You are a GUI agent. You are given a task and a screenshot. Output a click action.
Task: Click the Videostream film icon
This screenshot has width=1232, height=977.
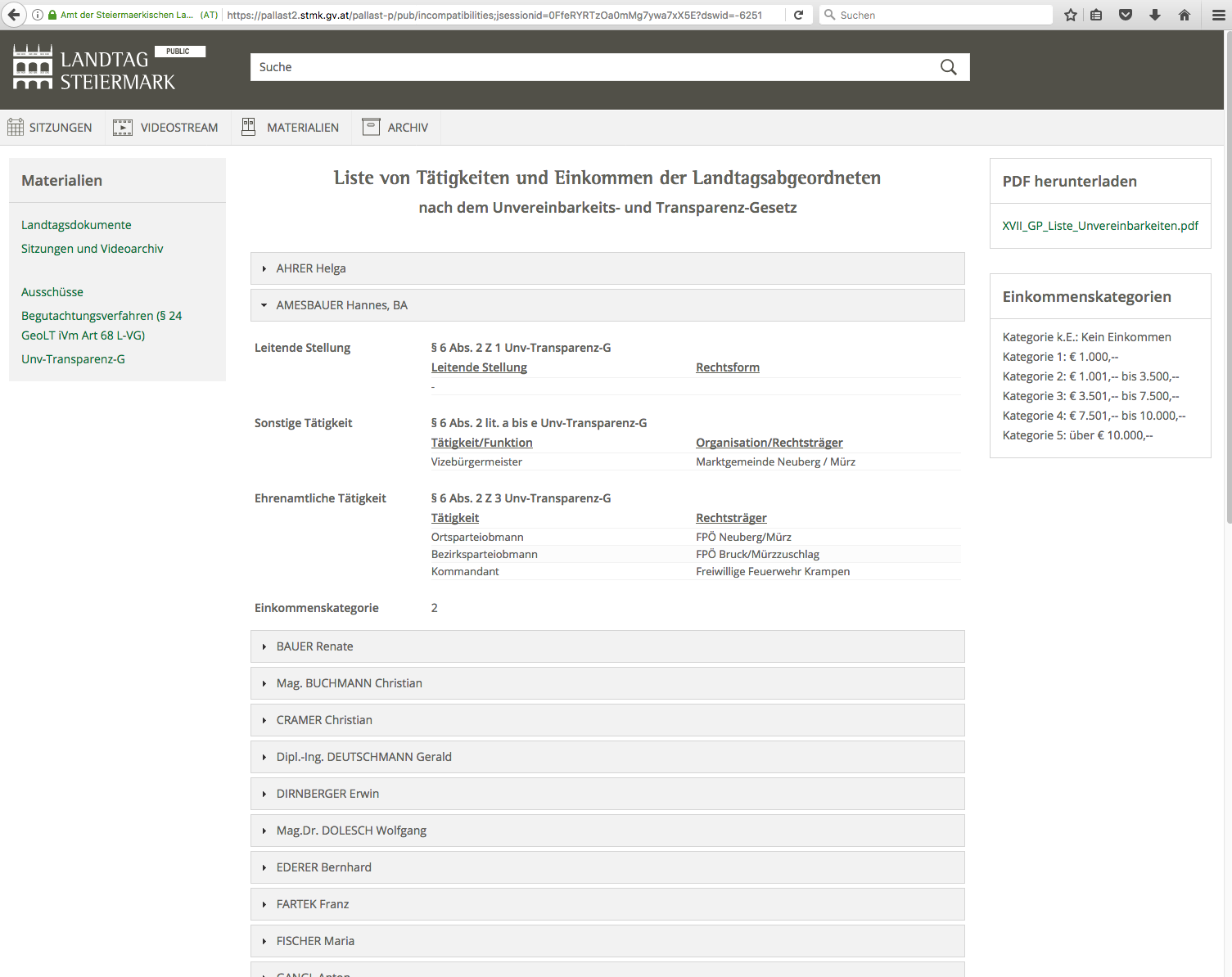(x=123, y=127)
